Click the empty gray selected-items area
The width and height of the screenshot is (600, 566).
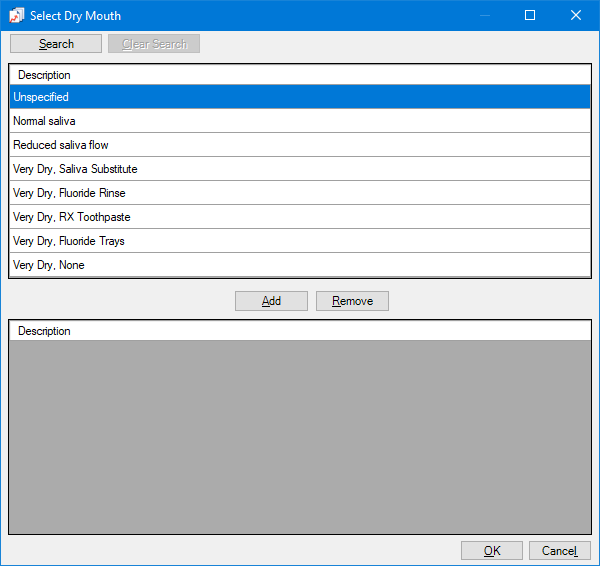click(300, 437)
